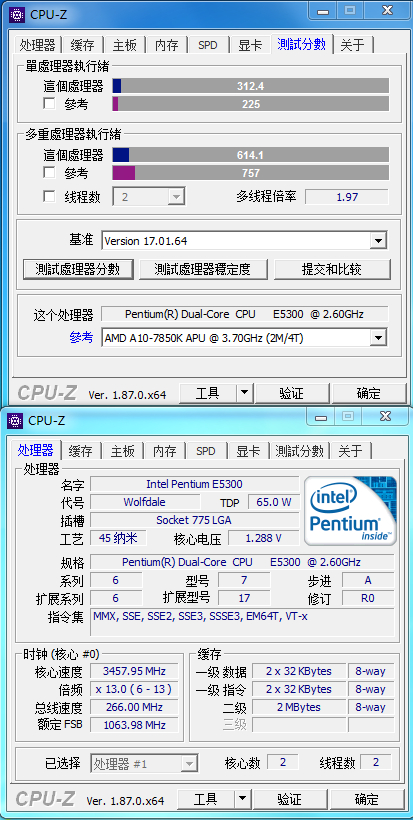Click multi-thread reference bar showing 757
The width and height of the screenshot is (413, 820).
coord(251,173)
